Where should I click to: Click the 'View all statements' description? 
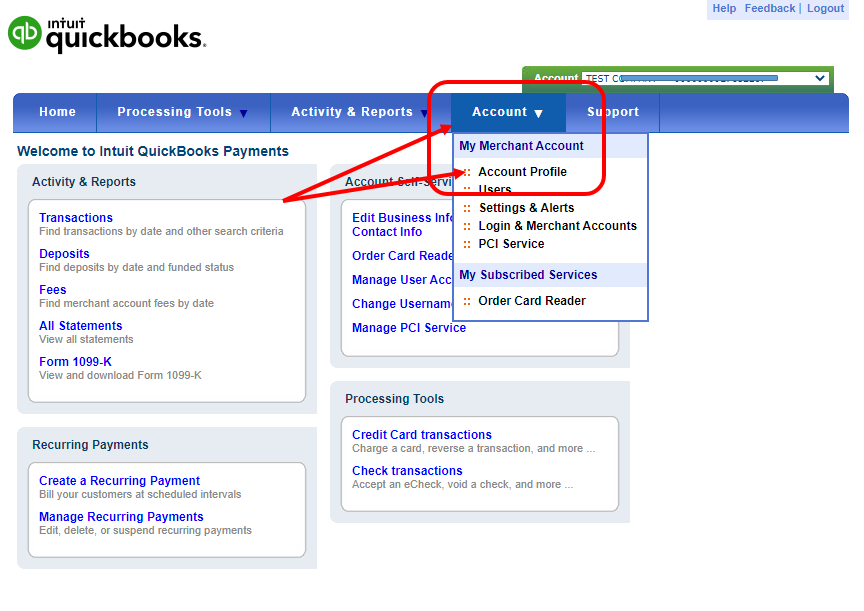(x=86, y=339)
